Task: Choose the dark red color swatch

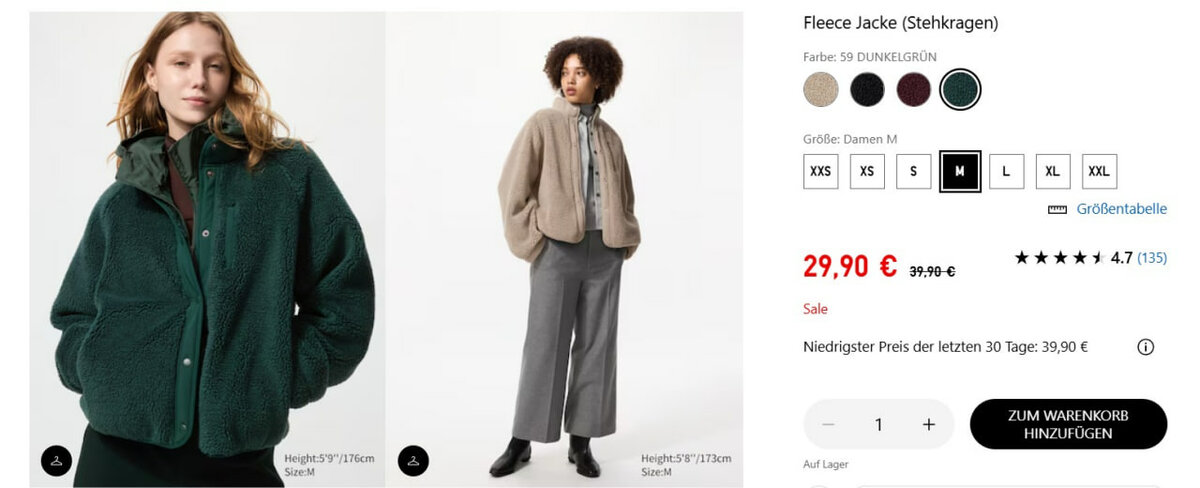Action: (x=913, y=90)
